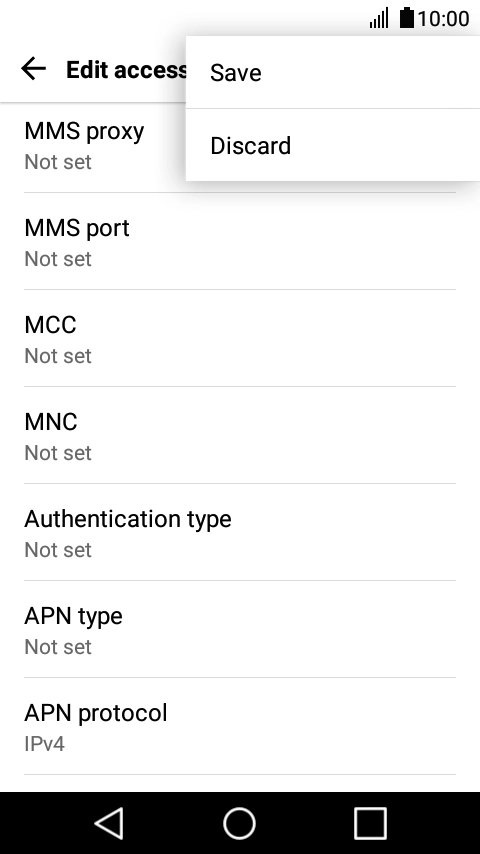Select Discard from the overflow menu
The width and height of the screenshot is (480, 854).
[x=333, y=145]
